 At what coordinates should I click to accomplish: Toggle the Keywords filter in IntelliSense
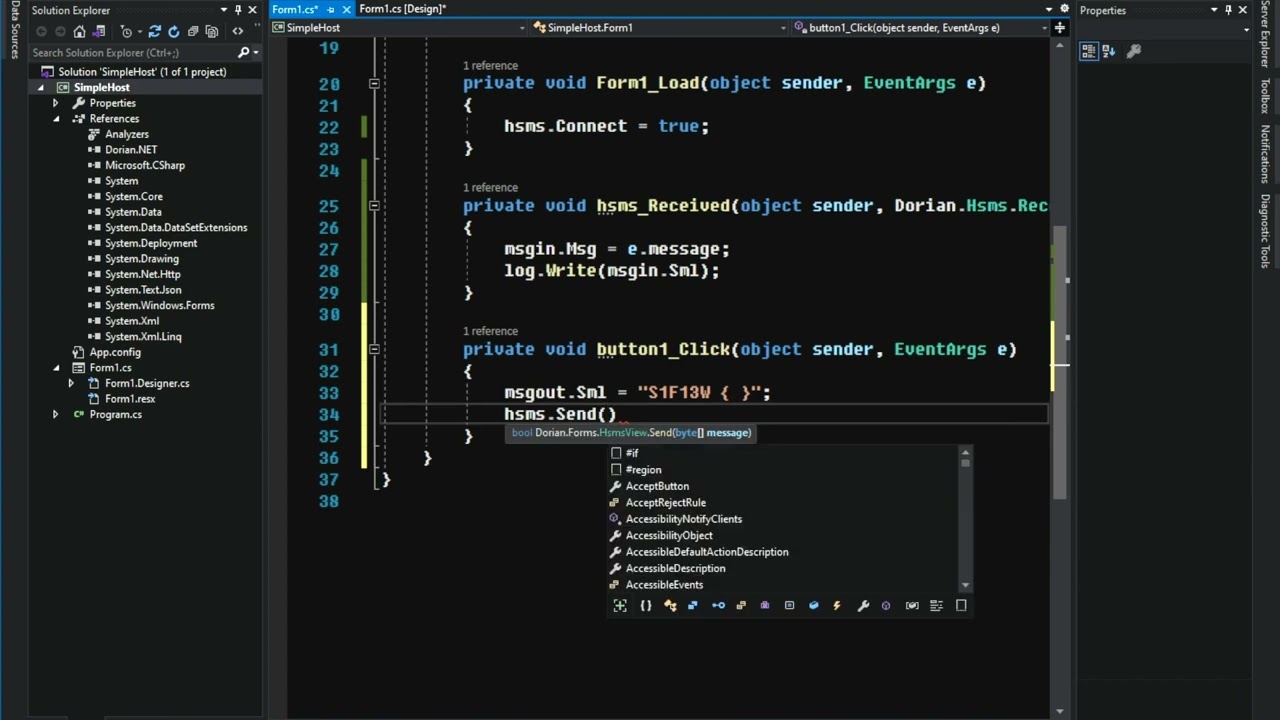pos(936,605)
